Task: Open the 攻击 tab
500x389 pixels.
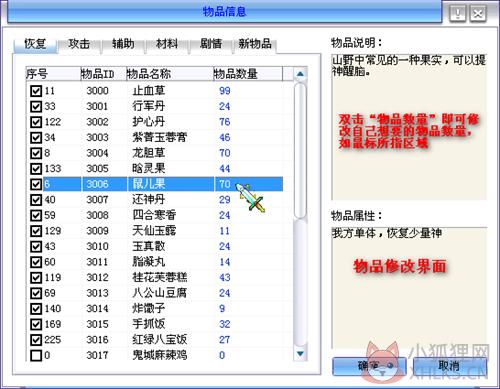Action: coord(79,44)
